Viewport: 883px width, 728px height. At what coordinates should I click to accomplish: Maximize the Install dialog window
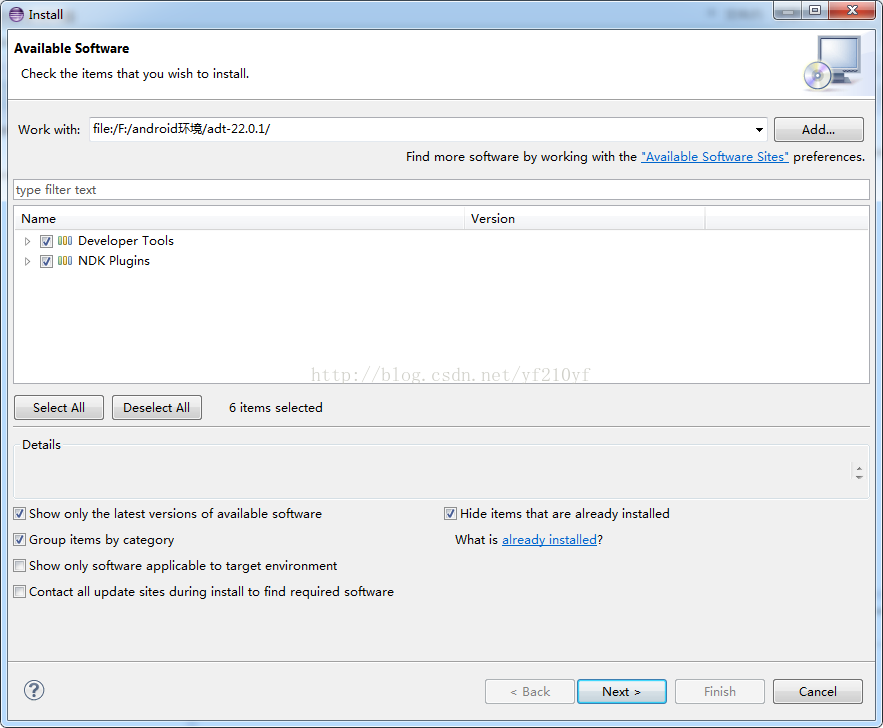[815, 10]
